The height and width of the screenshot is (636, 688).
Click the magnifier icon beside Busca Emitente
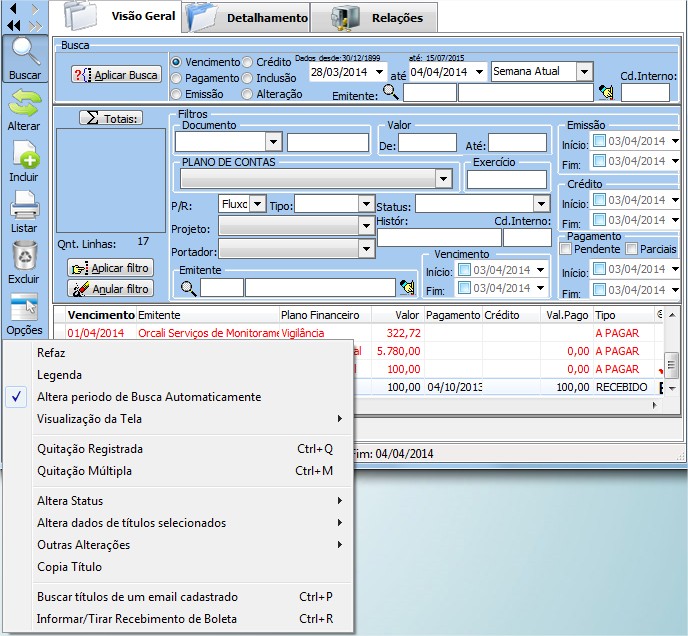[391, 93]
